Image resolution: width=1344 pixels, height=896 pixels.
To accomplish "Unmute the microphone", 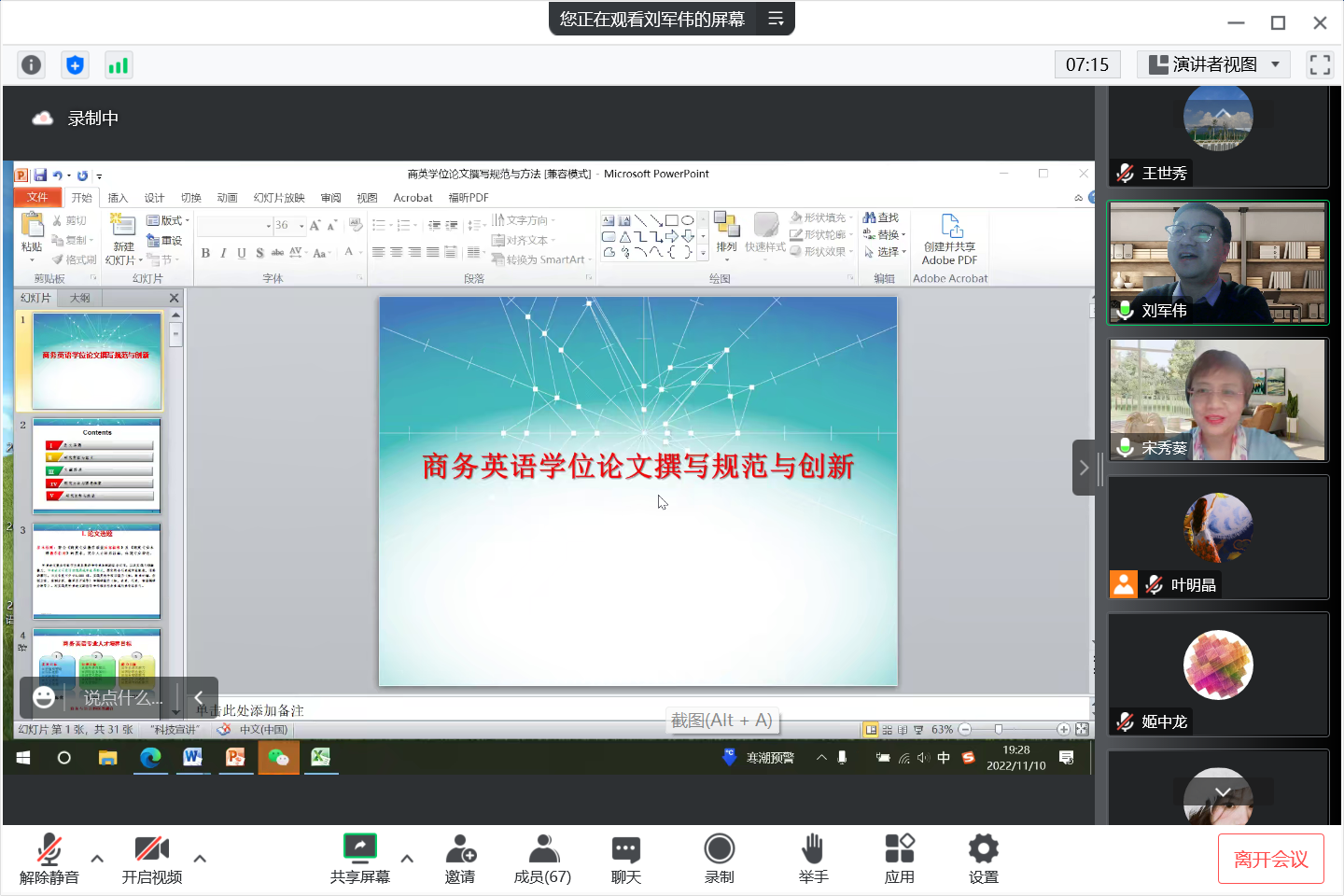I will click(49, 858).
